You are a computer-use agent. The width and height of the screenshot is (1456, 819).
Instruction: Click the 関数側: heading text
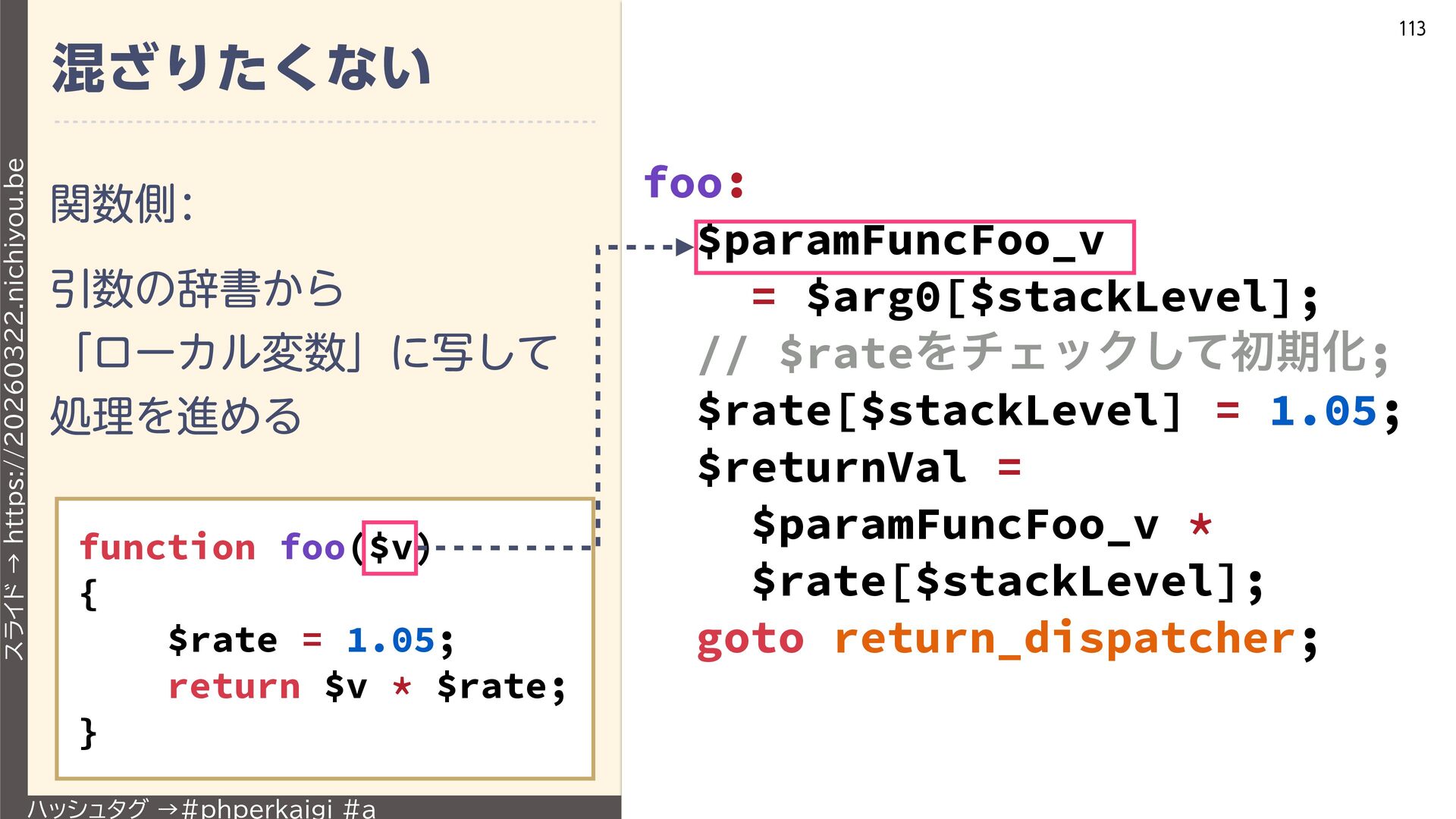pyautogui.click(x=121, y=205)
